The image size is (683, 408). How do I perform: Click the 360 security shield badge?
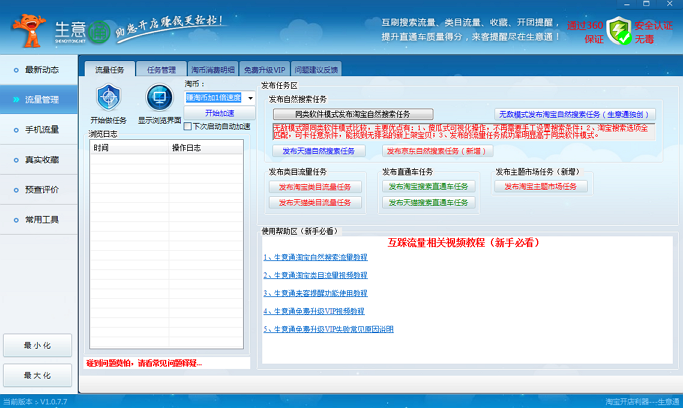click(x=619, y=31)
